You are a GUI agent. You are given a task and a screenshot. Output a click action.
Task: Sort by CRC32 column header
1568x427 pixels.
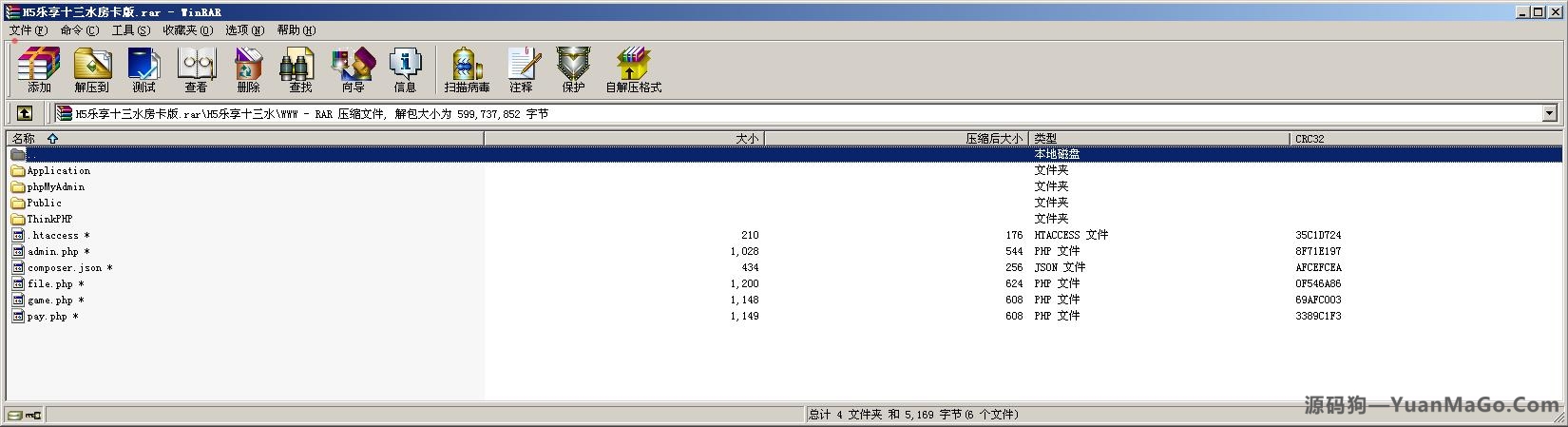(x=1425, y=138)
